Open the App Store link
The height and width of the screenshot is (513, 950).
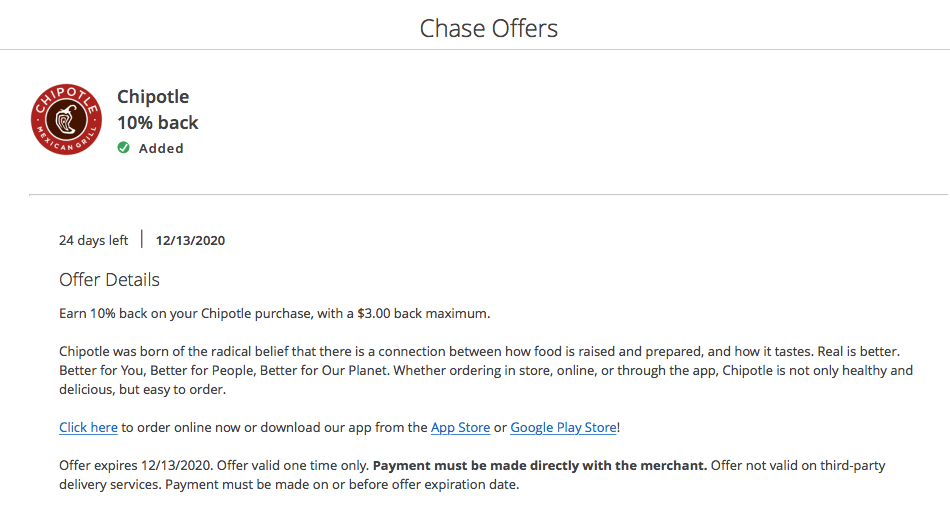tap(460, 427)
